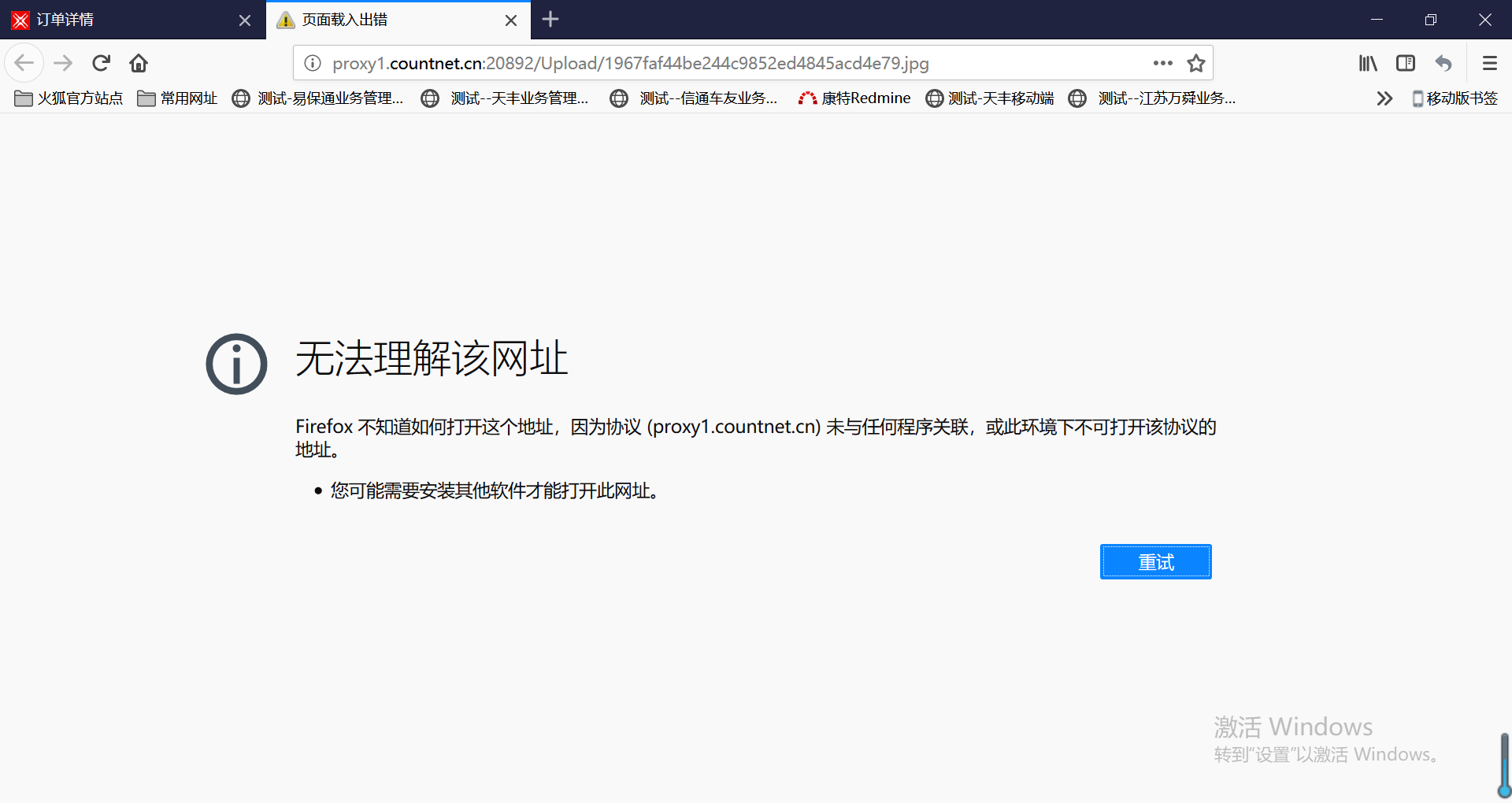Open the page actions three-dot menu
Viewport: 1512px width, 803px height.
click(x=1162, y=63)
